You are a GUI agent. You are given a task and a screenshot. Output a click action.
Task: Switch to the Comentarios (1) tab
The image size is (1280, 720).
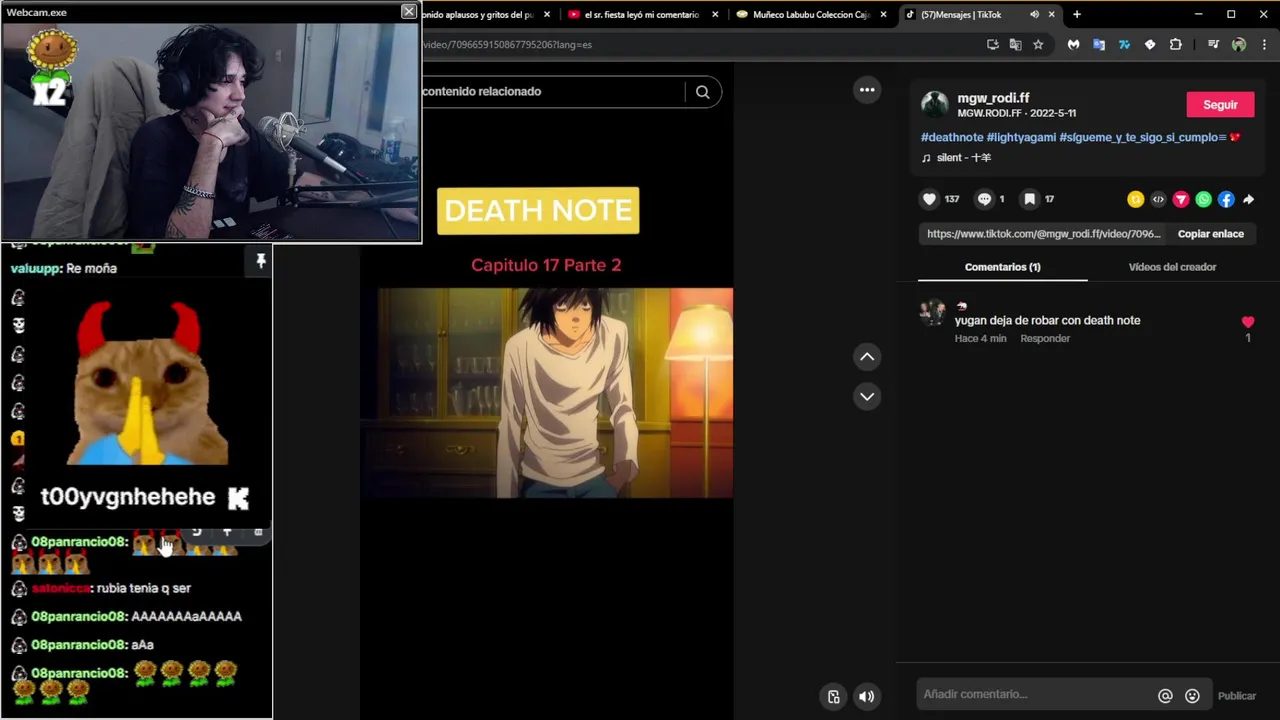1002,267
